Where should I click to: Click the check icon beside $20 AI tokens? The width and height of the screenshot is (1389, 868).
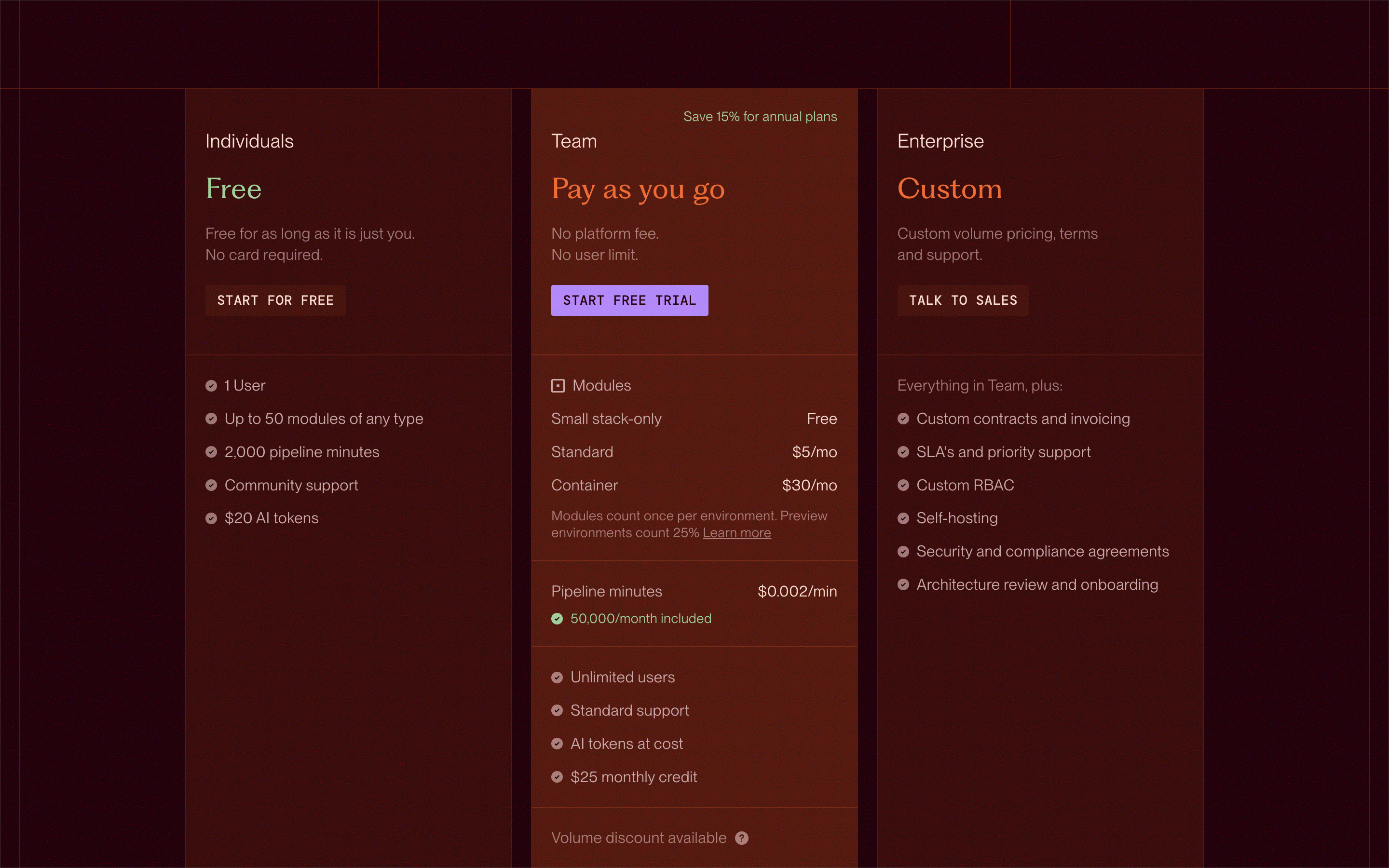pos(211,518)
